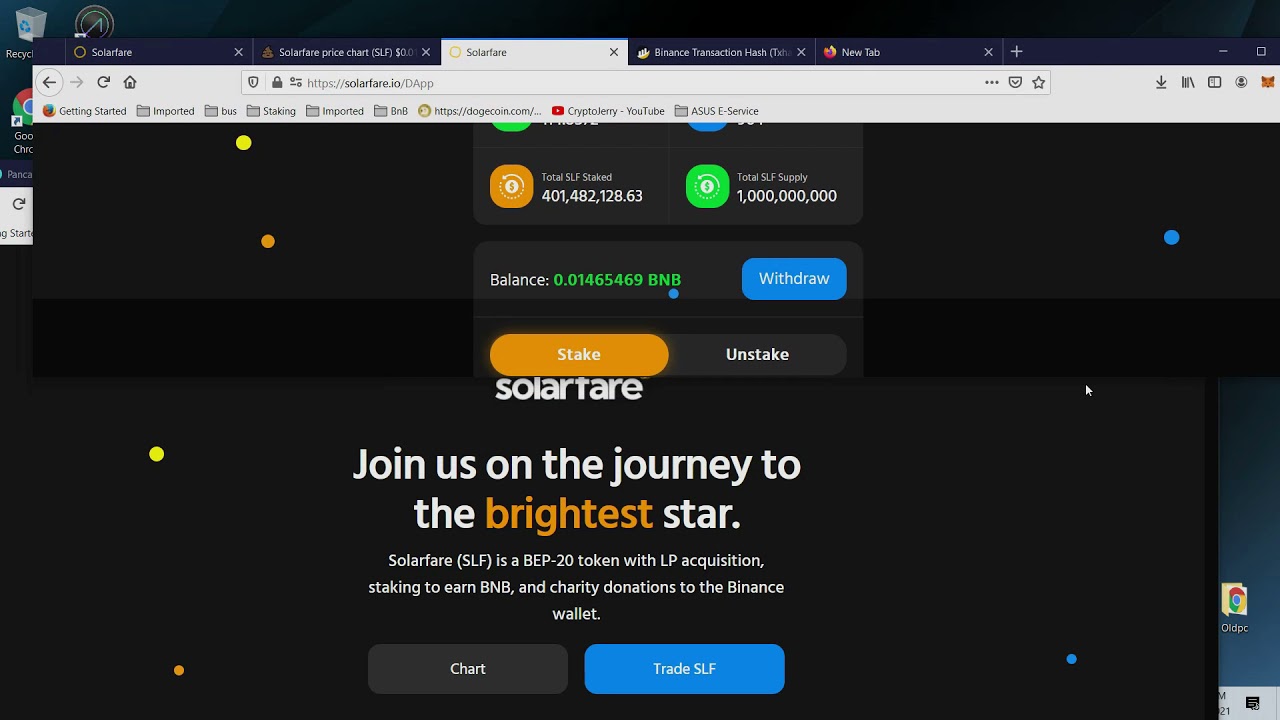Click the tracking protection shield icon

pyautogui.click(x=254, y=83)
